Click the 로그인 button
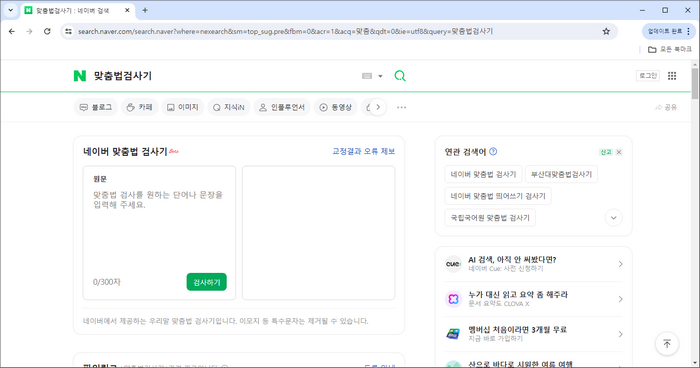Viewport: 700px width, 368px height. click(x=648, y=76)
